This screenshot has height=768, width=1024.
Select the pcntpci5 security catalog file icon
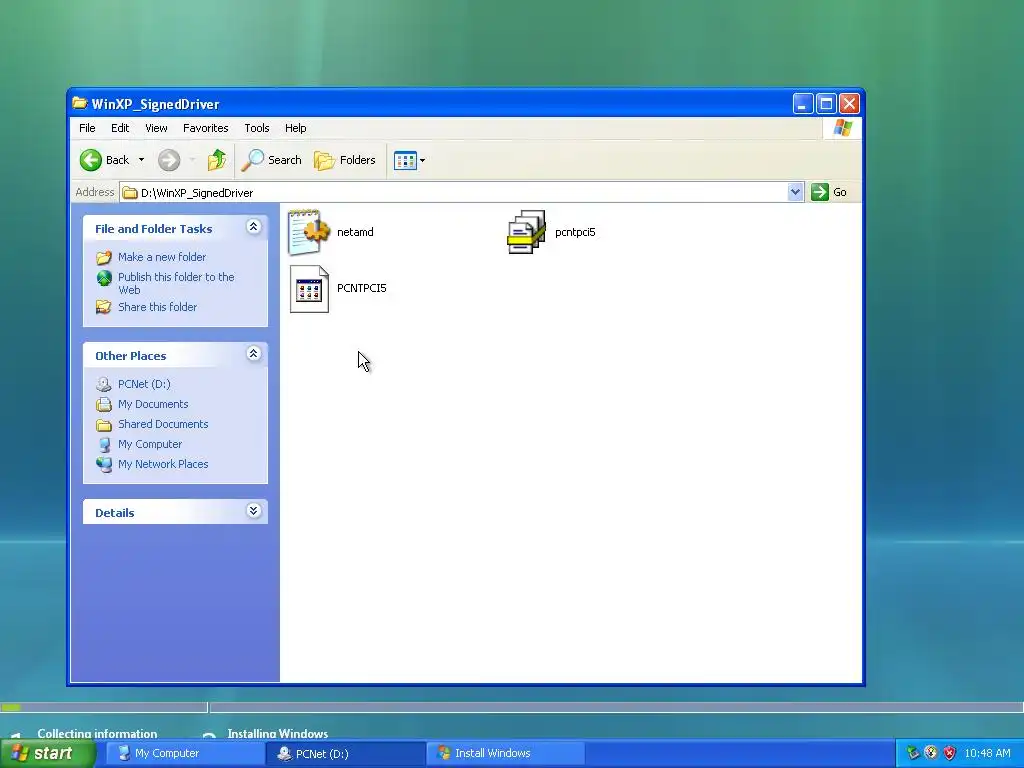click(526, 232)
